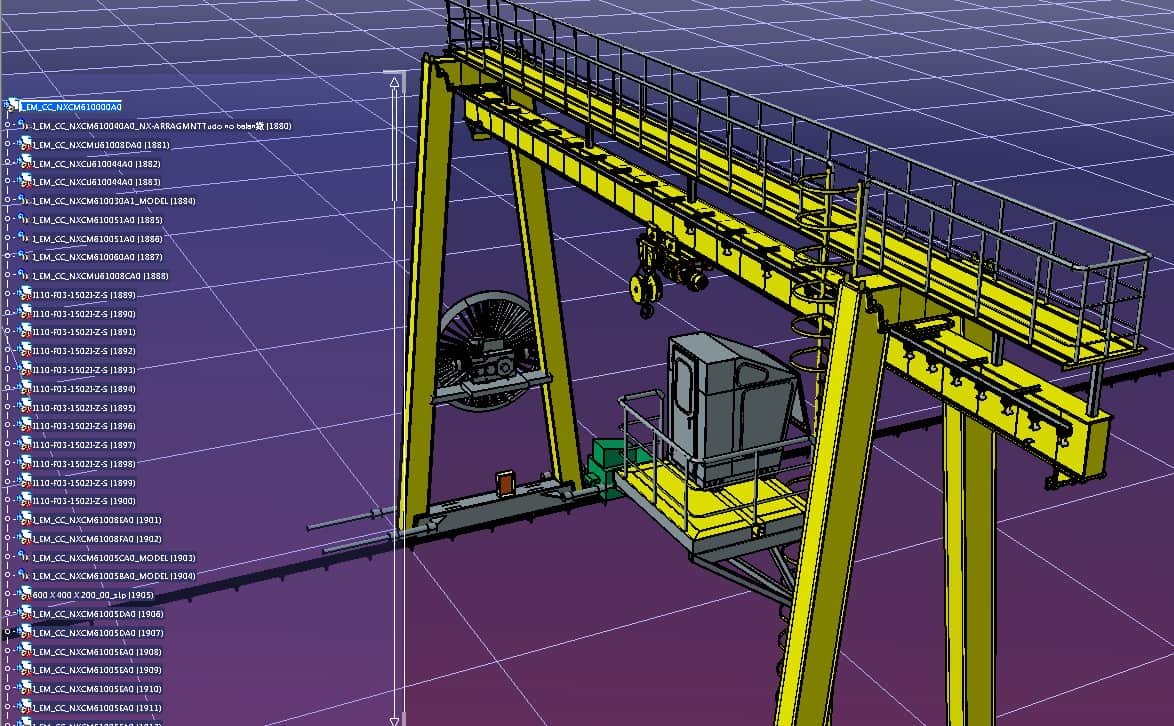Expand node 1_EM_CC_NXCM61005EA0 (1910)
Image resolution: width=1174 pixels, height=726 pixels.
(x=7, y=689)
